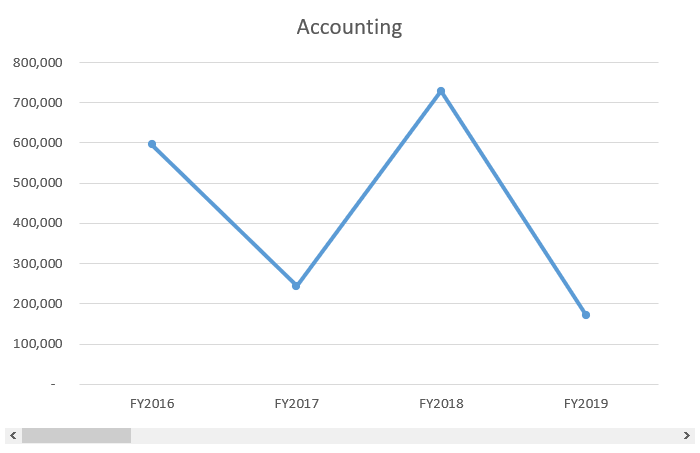
Task: Click the FY2018 axis label
Action: 441,404
